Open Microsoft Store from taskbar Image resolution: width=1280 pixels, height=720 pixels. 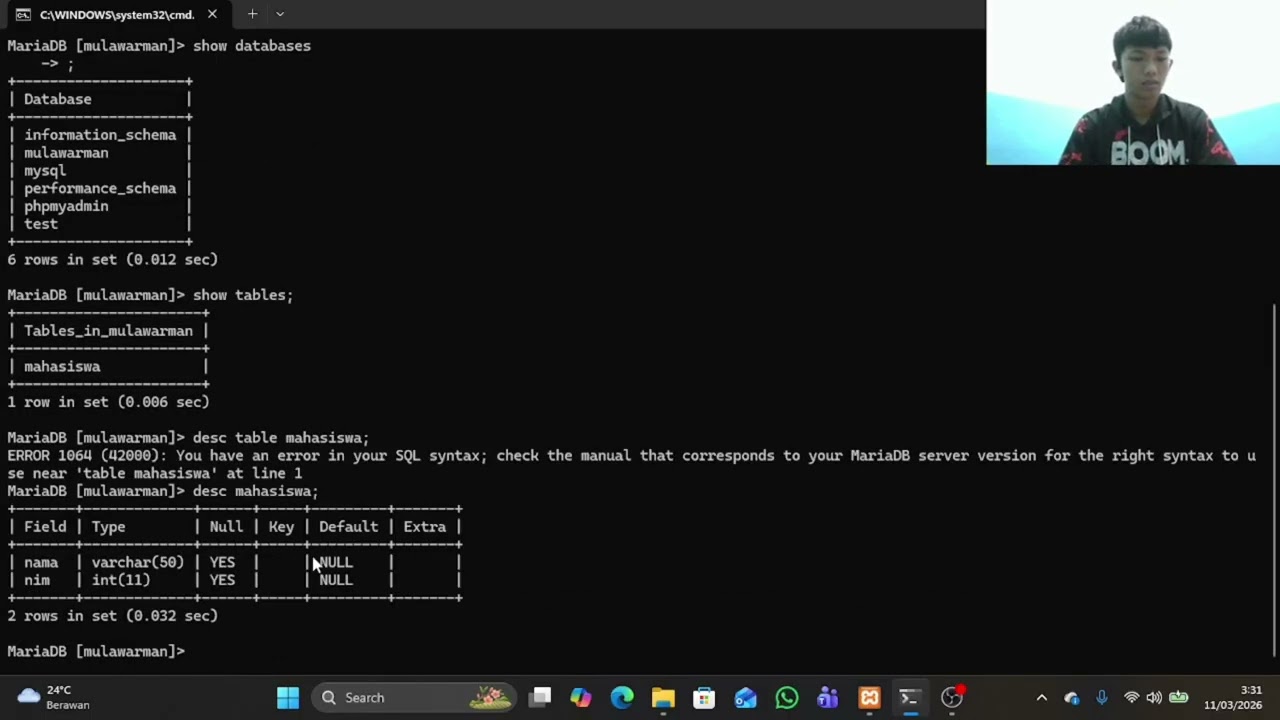pos(704,698)
